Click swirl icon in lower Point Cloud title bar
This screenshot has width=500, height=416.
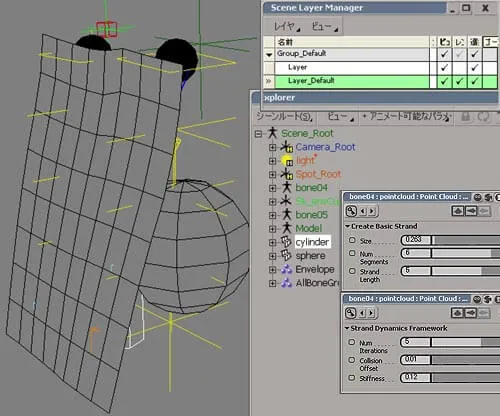pyautogui.click(x=488, y=299)
